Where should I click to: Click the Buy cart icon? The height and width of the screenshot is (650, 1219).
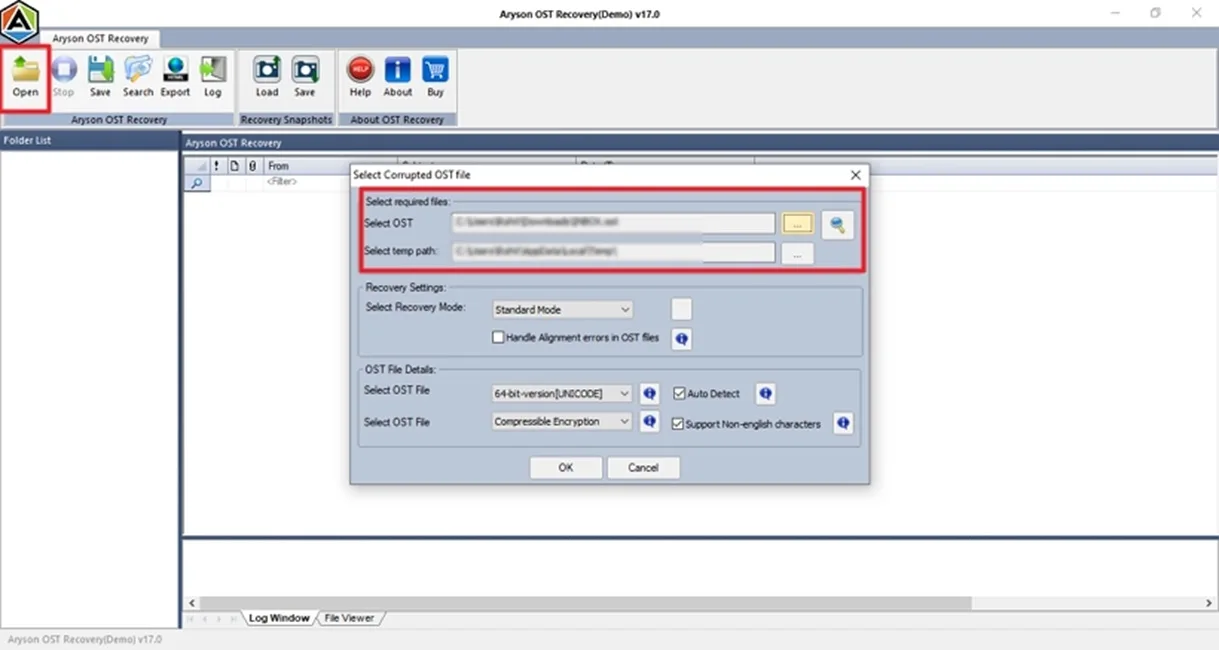435,77
